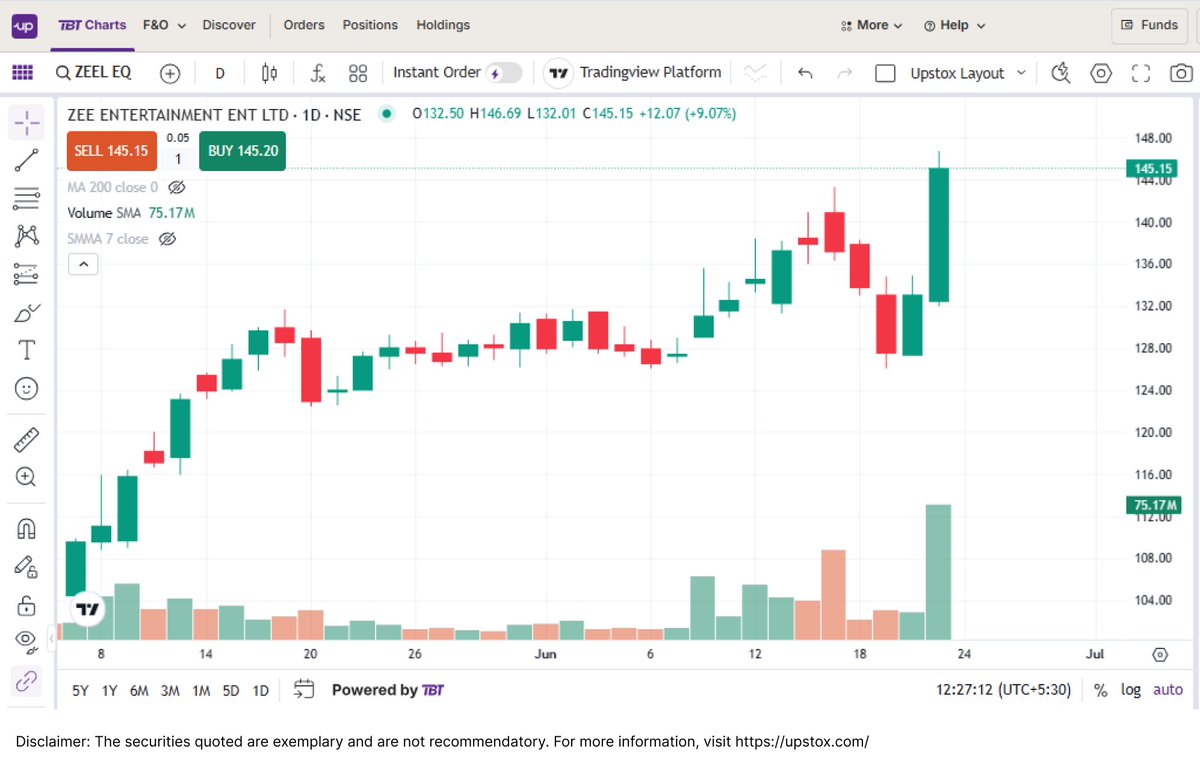The height and width of the screenshot is (761, 1200).
Task: Take a chart snapshot with camera icon
Action: [x=1181, y=73]
